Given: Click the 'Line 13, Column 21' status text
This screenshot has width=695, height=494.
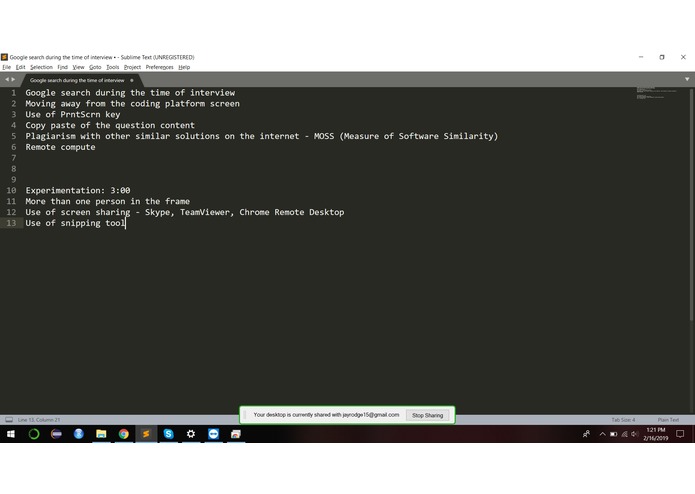Looking at the screenshot, I should pyautogui.click(x=39, y=420).
